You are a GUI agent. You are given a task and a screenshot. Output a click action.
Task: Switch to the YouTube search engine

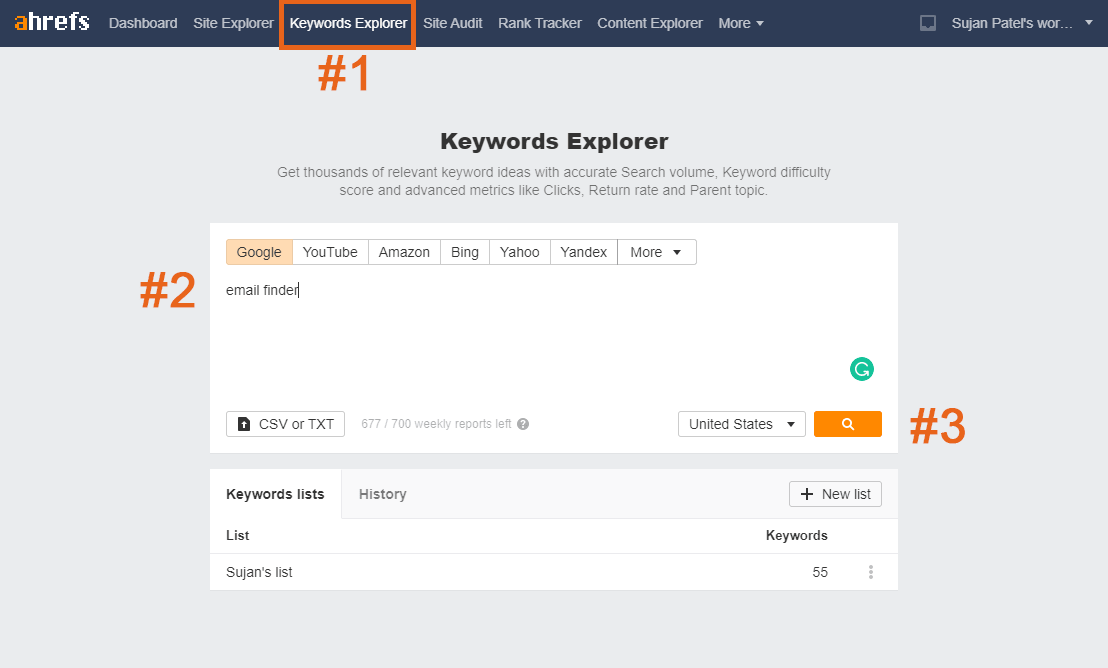(x=330, y=252)
